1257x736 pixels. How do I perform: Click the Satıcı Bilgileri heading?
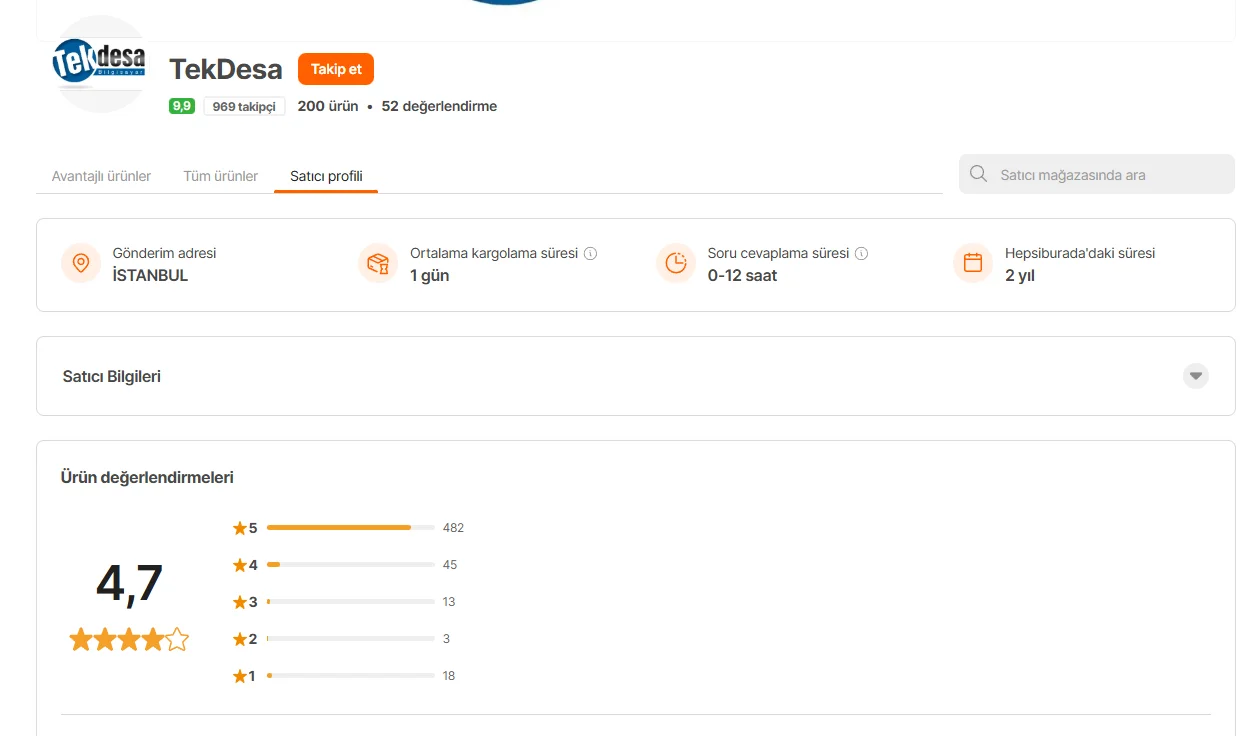pyautogui.click(x=112, y=376)
